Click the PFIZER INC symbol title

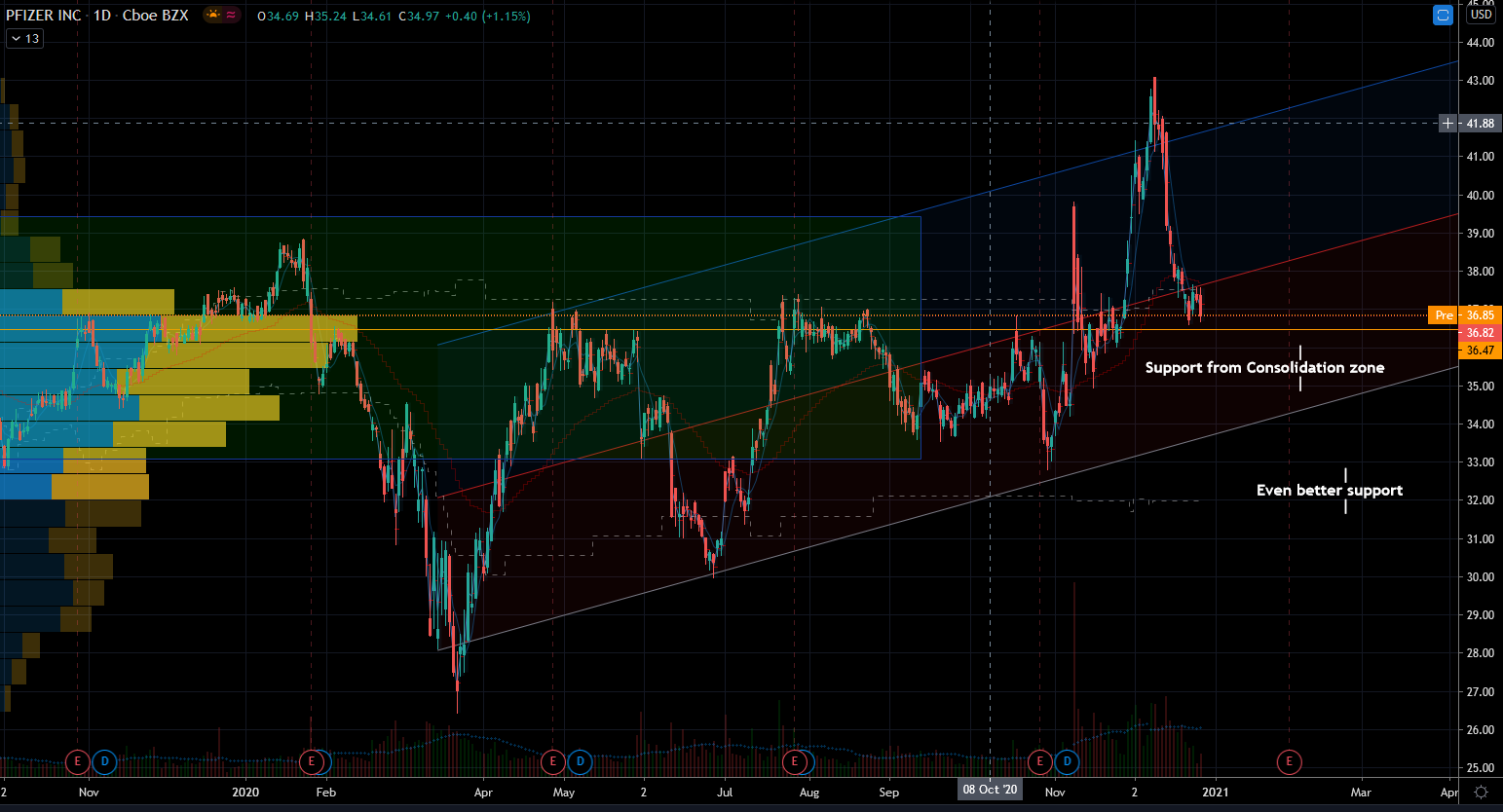click(x=44, y=16)
